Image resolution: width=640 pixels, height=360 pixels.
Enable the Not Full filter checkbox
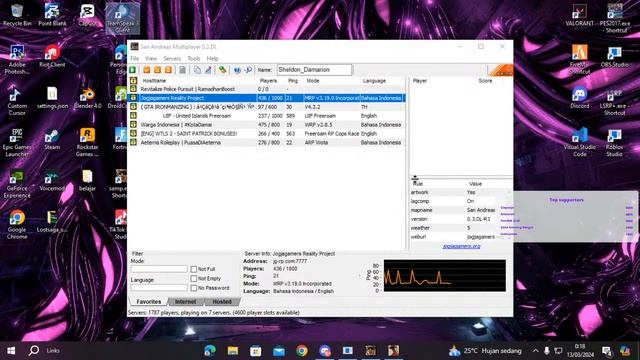click(x=194, y=269)
